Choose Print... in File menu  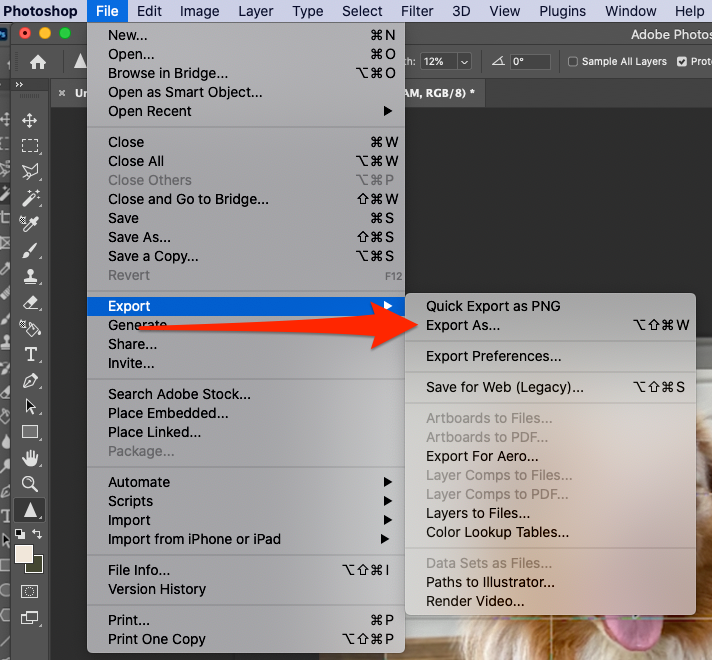246,620
